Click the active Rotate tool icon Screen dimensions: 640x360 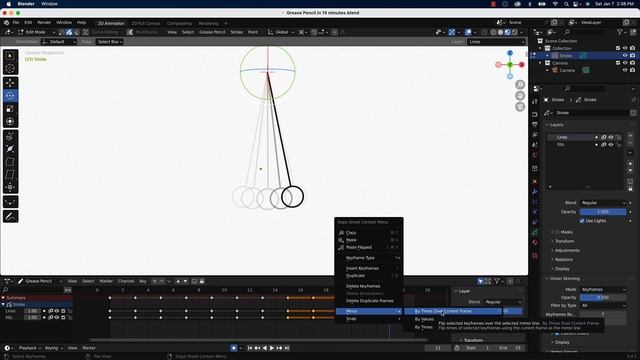(10, 96)
